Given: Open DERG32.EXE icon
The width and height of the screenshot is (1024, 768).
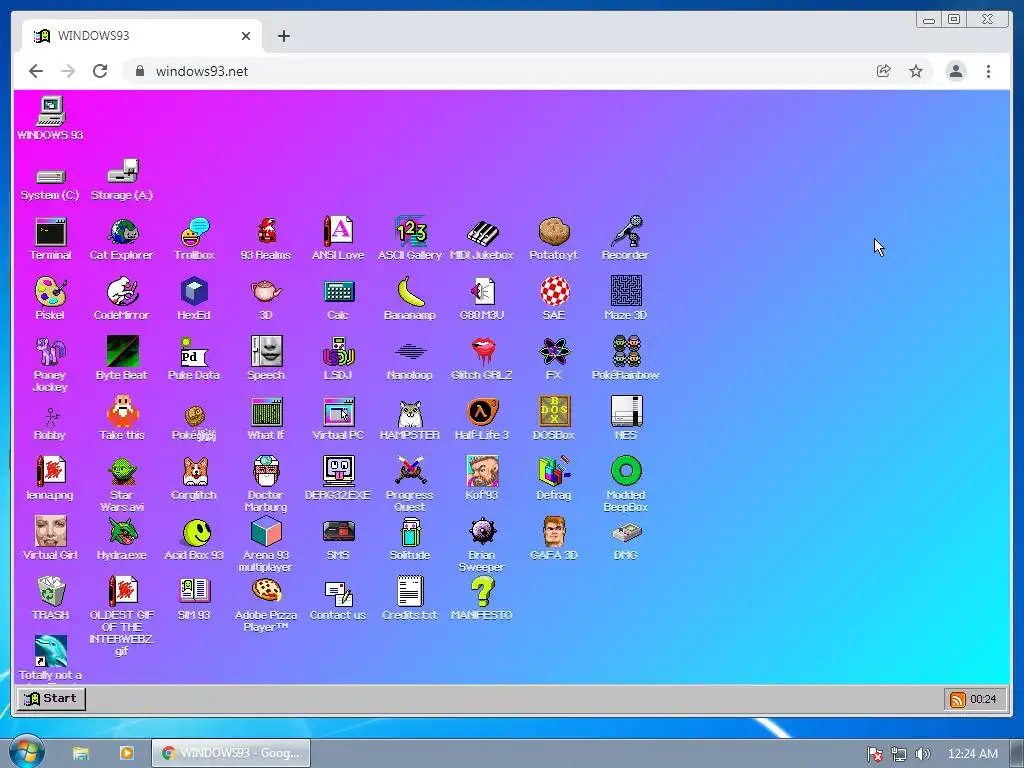Looking at the screenshot, I should pyautogui.click(x=338, y=472).
